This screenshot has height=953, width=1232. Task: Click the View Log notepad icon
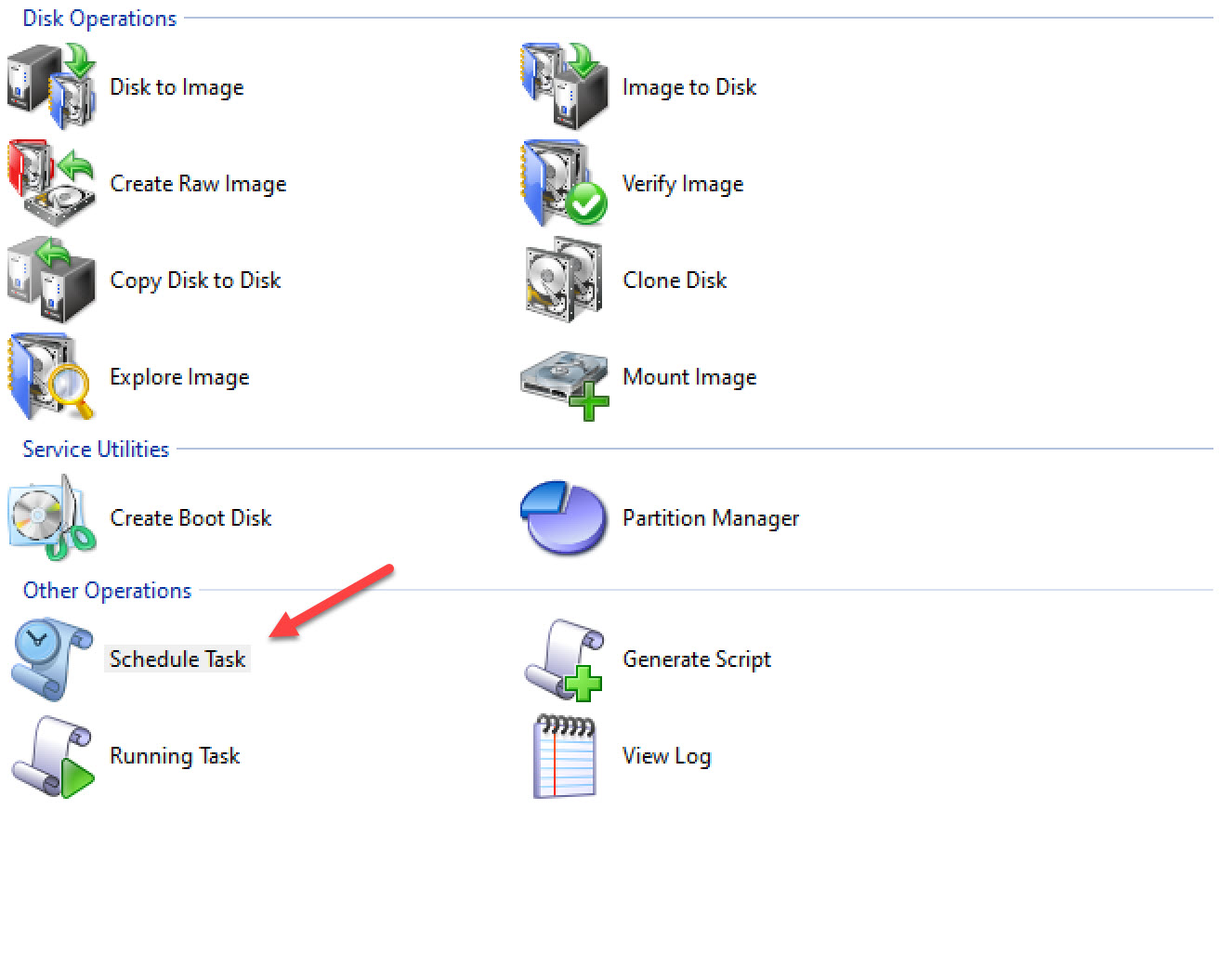pos(565,756)
